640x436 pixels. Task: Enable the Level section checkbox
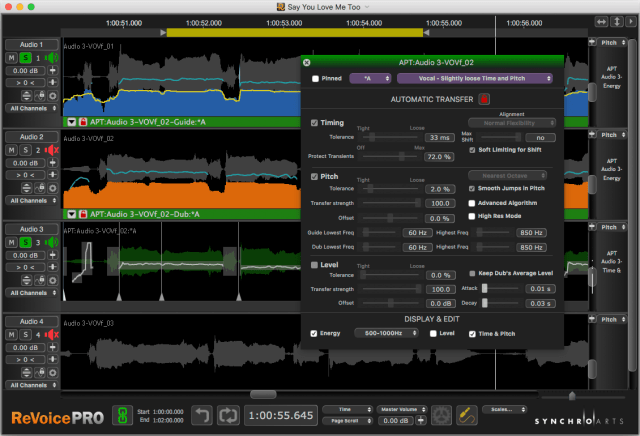[x=314, y=265]
